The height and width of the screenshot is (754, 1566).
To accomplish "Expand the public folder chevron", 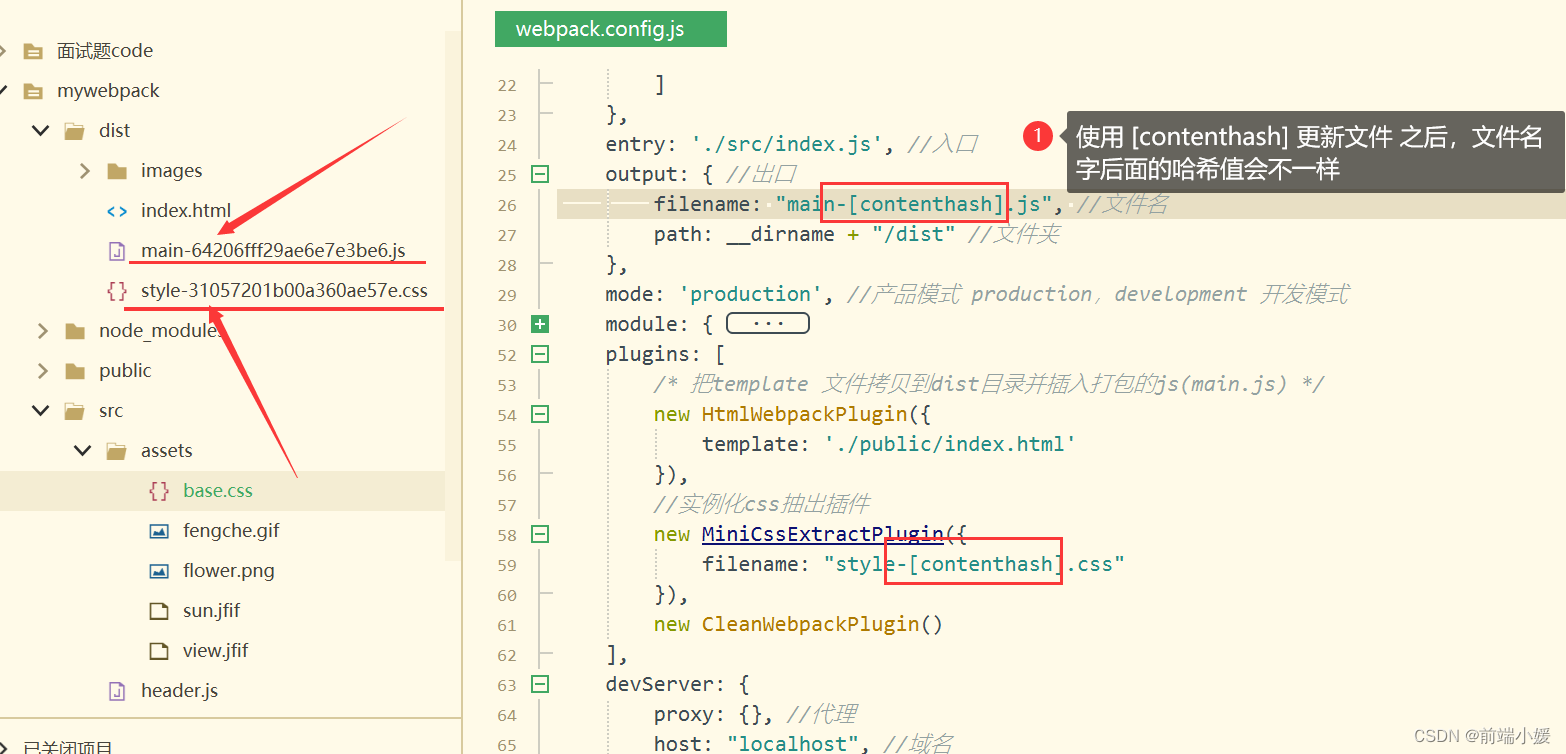I will (42, 370).
